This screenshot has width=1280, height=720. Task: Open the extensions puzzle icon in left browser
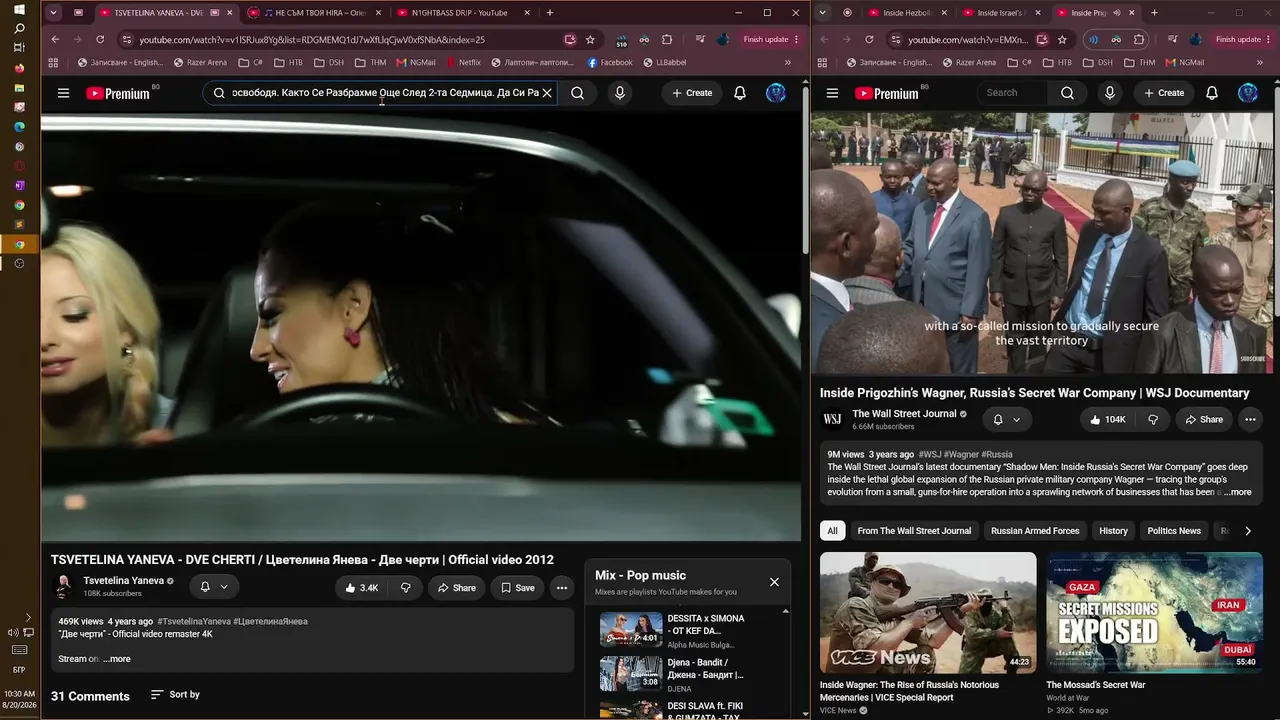coord(667,40)
